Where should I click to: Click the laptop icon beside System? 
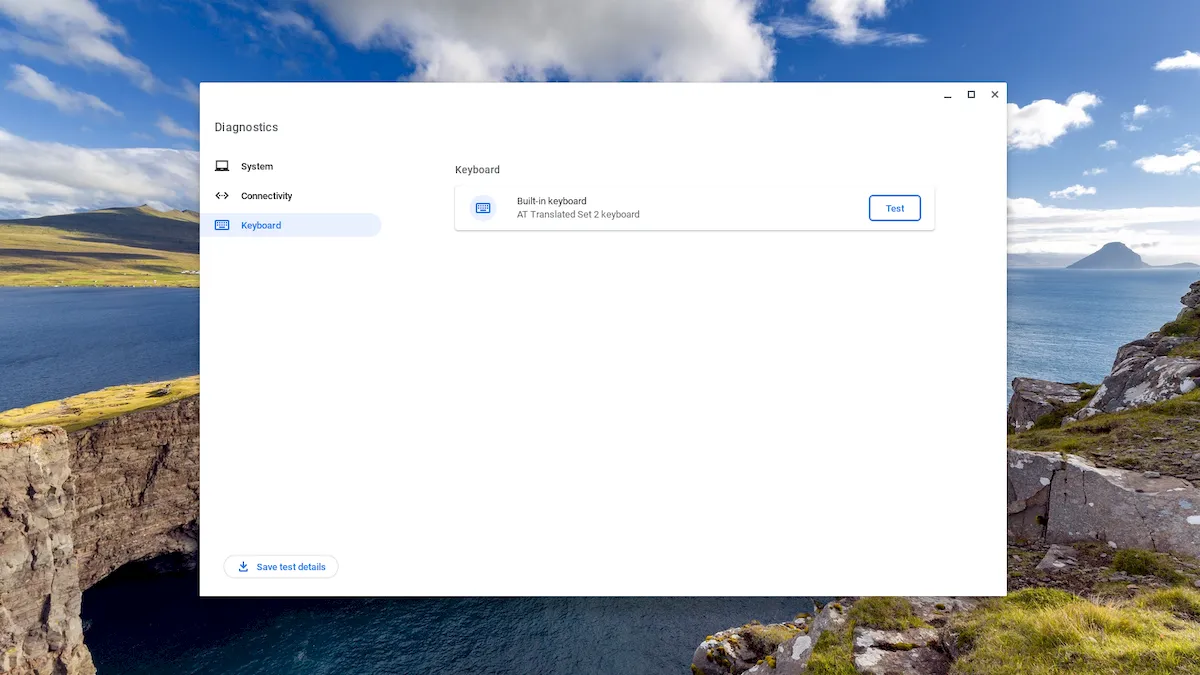tap(222, 167)
